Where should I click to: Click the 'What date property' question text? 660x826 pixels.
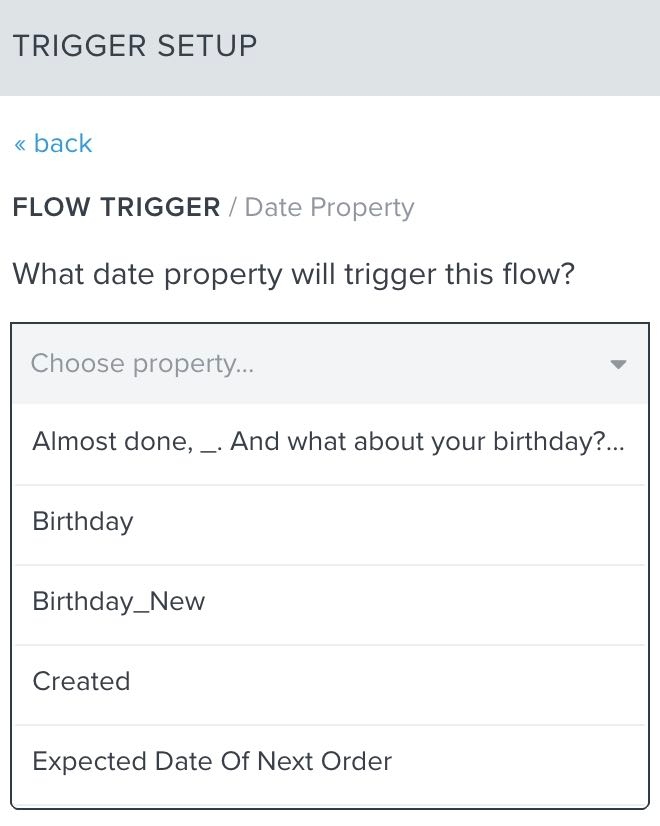click(x=293, y=274)
